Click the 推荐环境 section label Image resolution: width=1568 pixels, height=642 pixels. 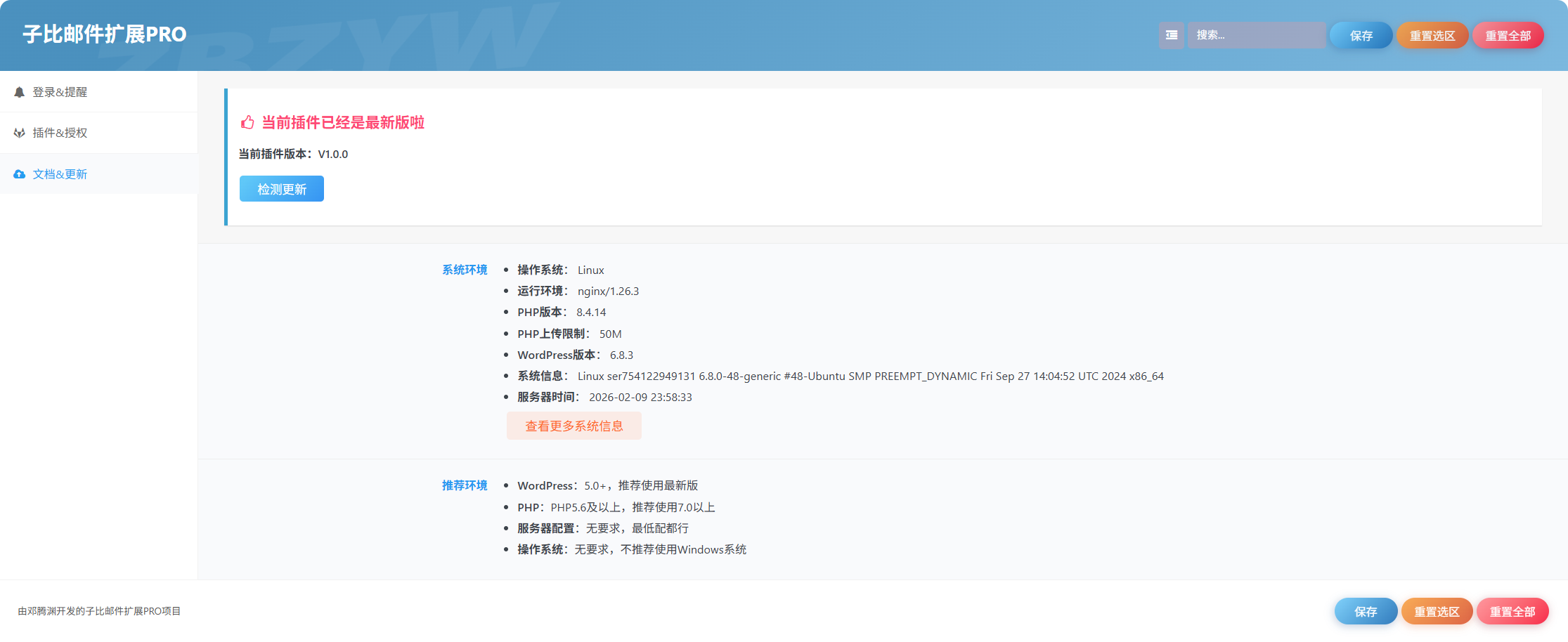pyautogui.click(x=465, y=485)
